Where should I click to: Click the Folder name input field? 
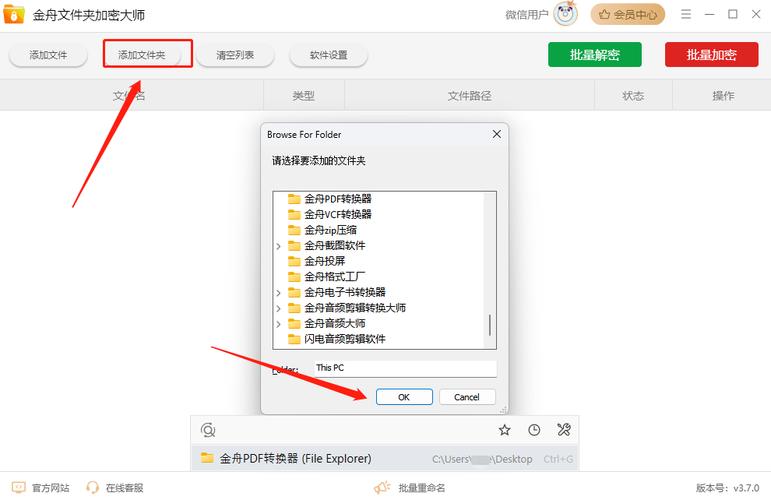tap(405, 368)
